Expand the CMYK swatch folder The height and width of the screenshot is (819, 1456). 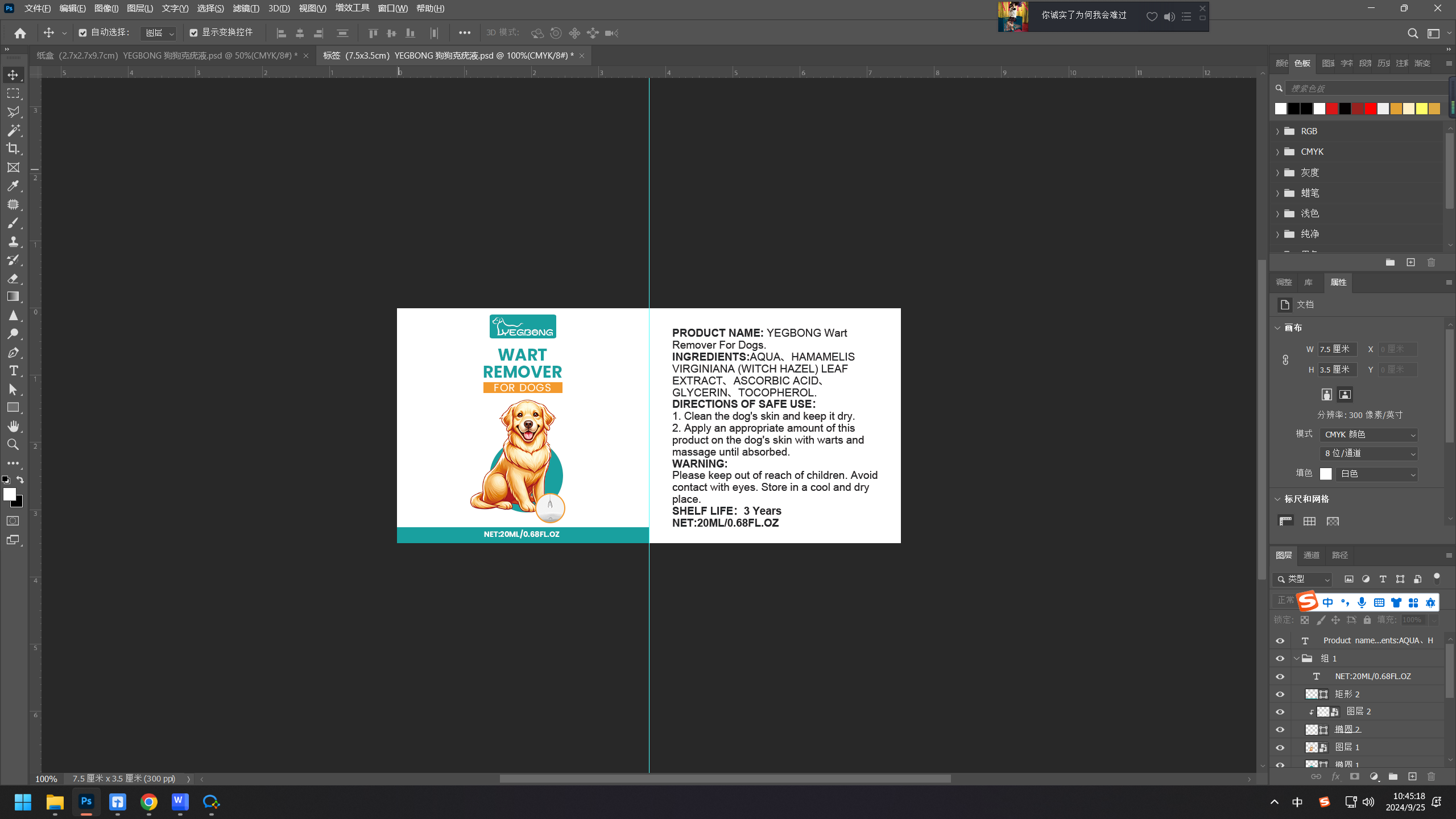[x=1277, y=152]
